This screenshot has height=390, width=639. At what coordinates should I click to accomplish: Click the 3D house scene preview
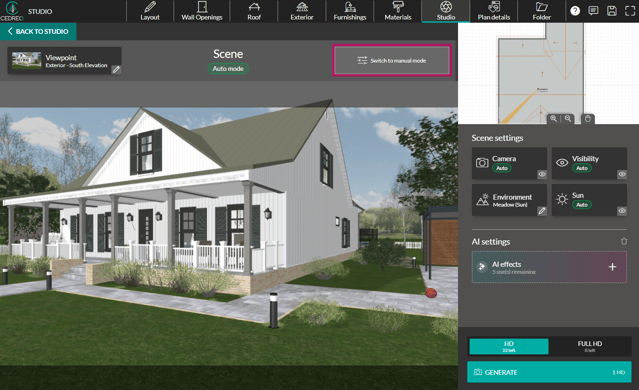pos(229,236)
